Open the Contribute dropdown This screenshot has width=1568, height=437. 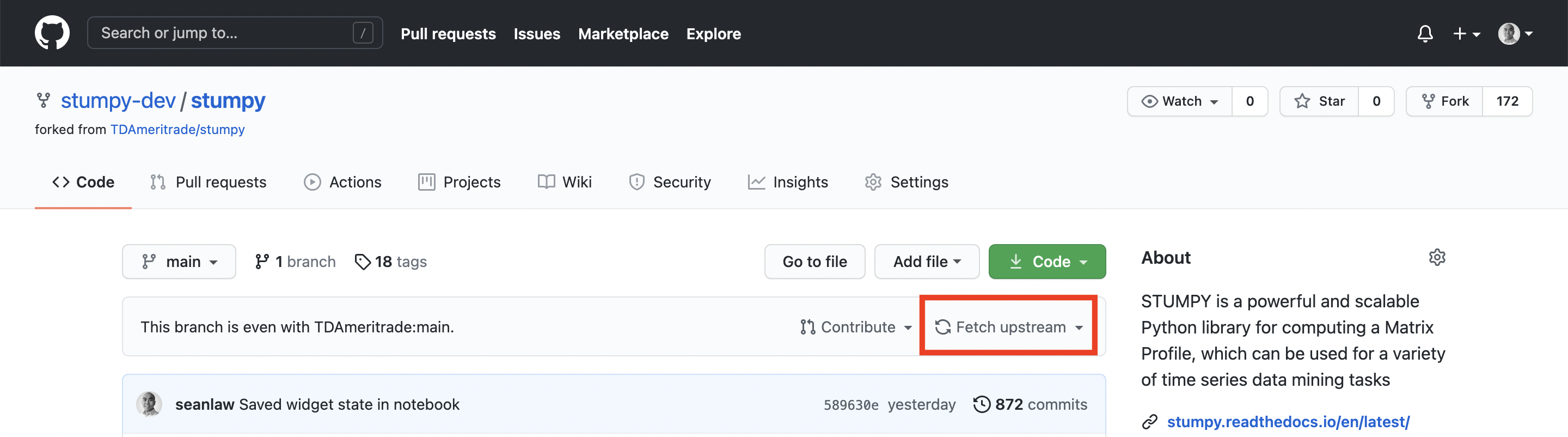[856, 327]
